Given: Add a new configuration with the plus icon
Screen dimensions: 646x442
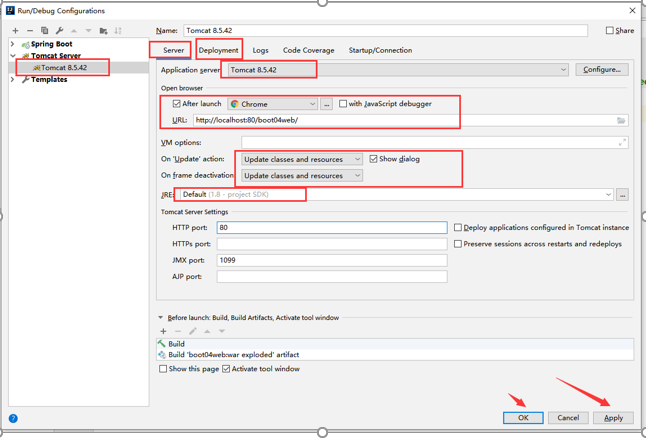Looking at the screenshot, I should pyautogui.click(x=15, y=30).
